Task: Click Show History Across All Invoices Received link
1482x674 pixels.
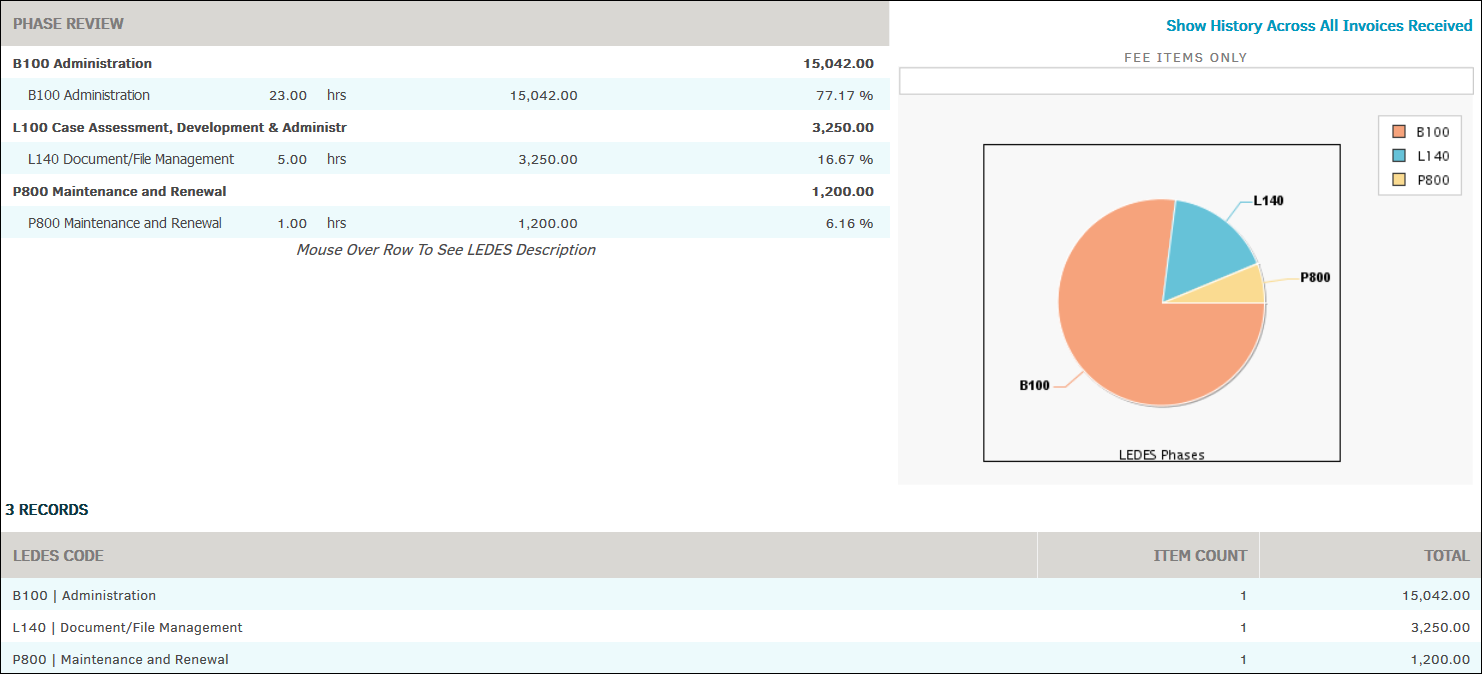Action: click(x=1318, y=26)
